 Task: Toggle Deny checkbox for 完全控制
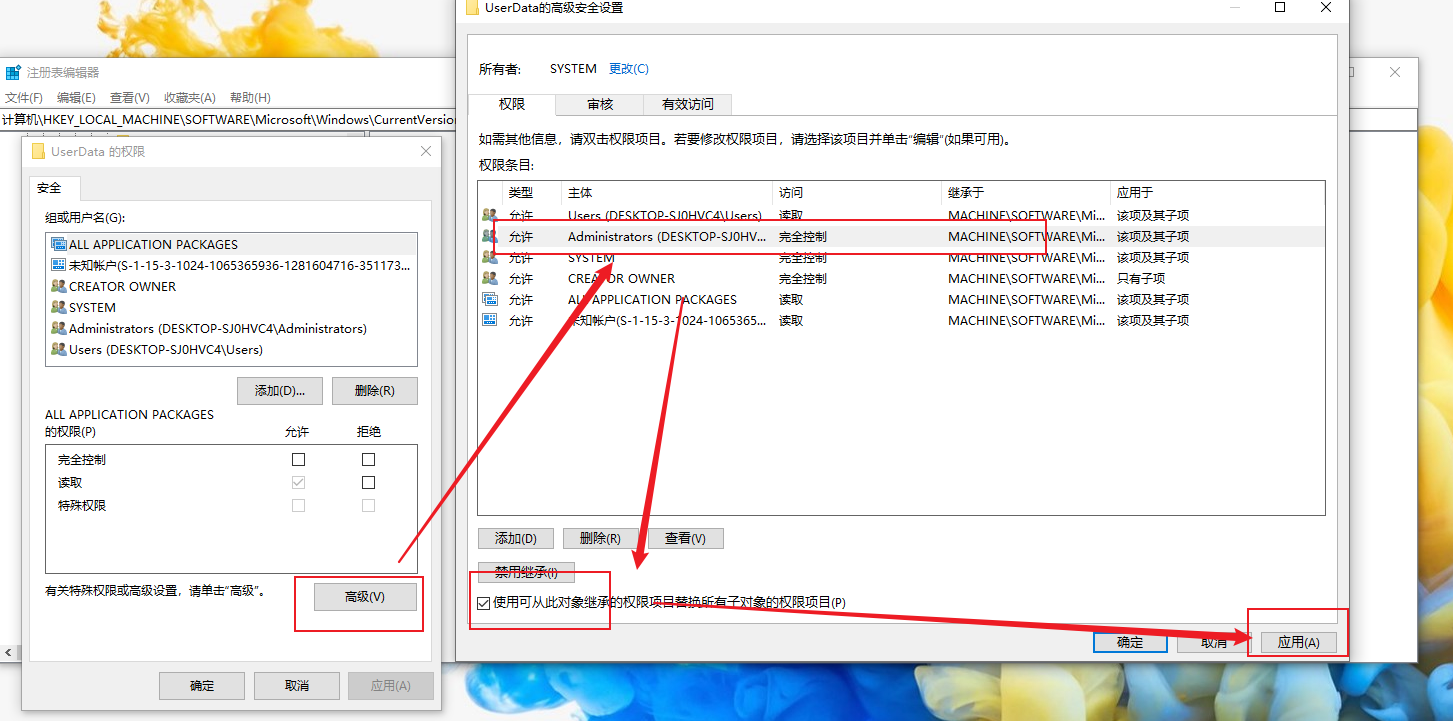click(x=368, y=460)
